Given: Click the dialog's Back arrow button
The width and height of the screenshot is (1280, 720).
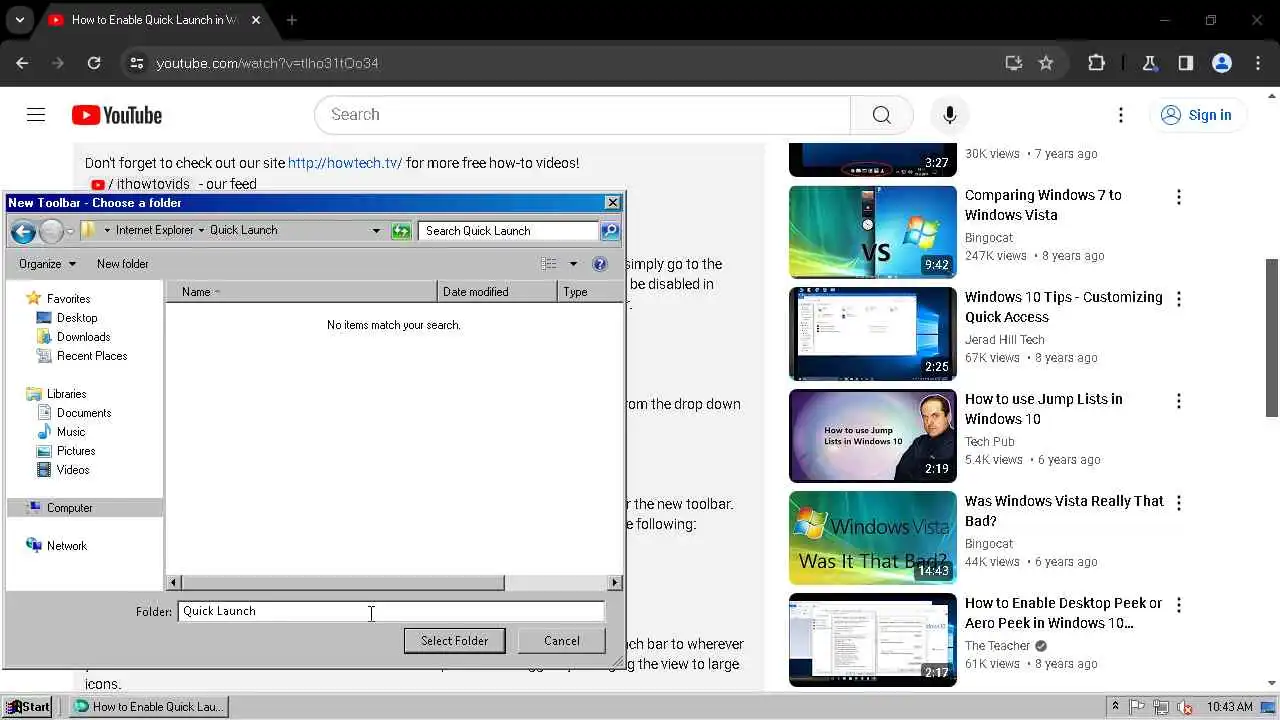Looking at the screenshot, I should [x=23, y=232].
